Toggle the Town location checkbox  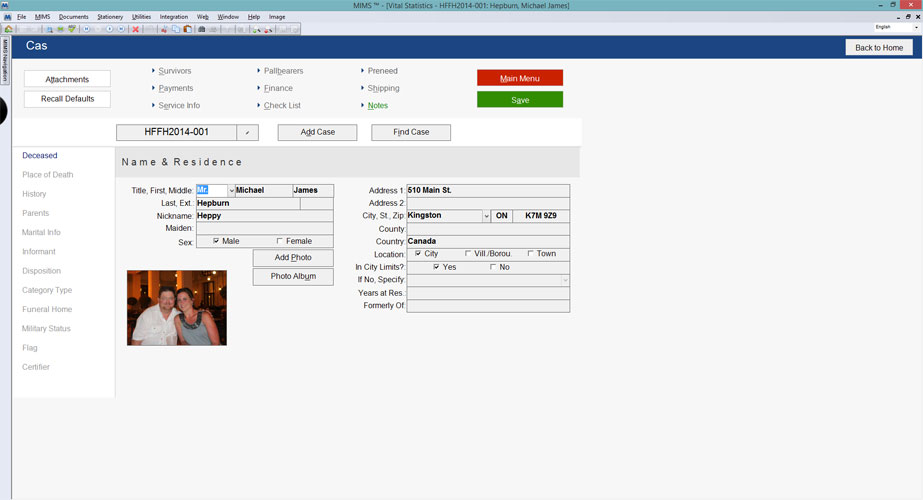[530, 254]
